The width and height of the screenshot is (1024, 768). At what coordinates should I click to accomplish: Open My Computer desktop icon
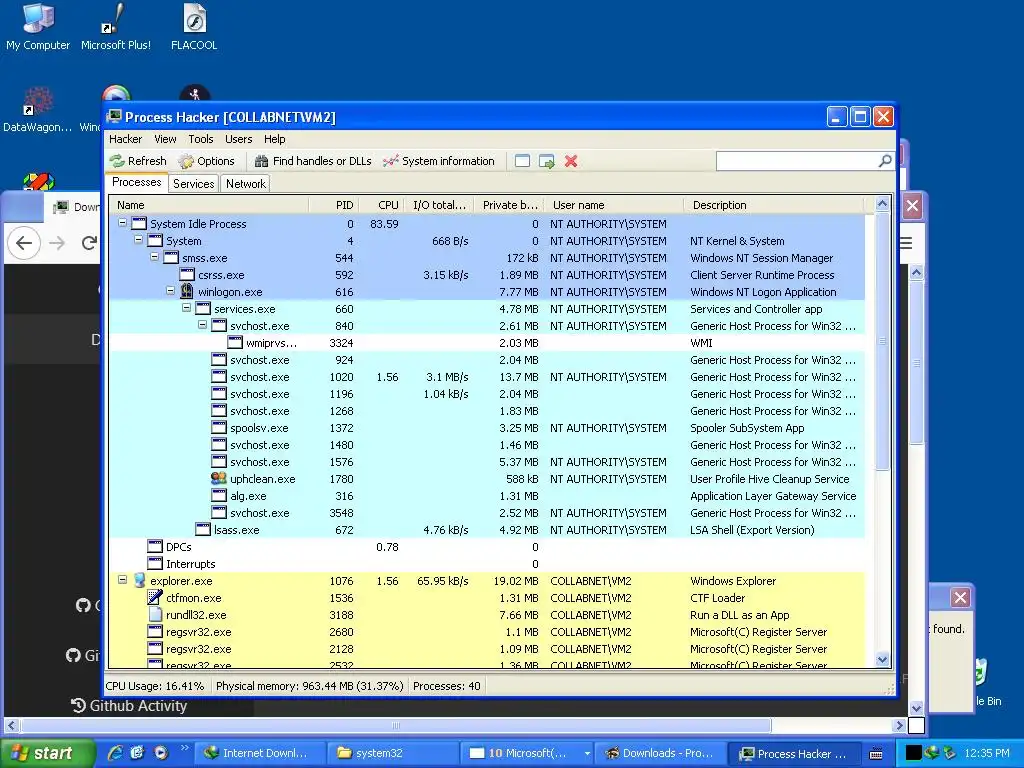pos(38,27)
